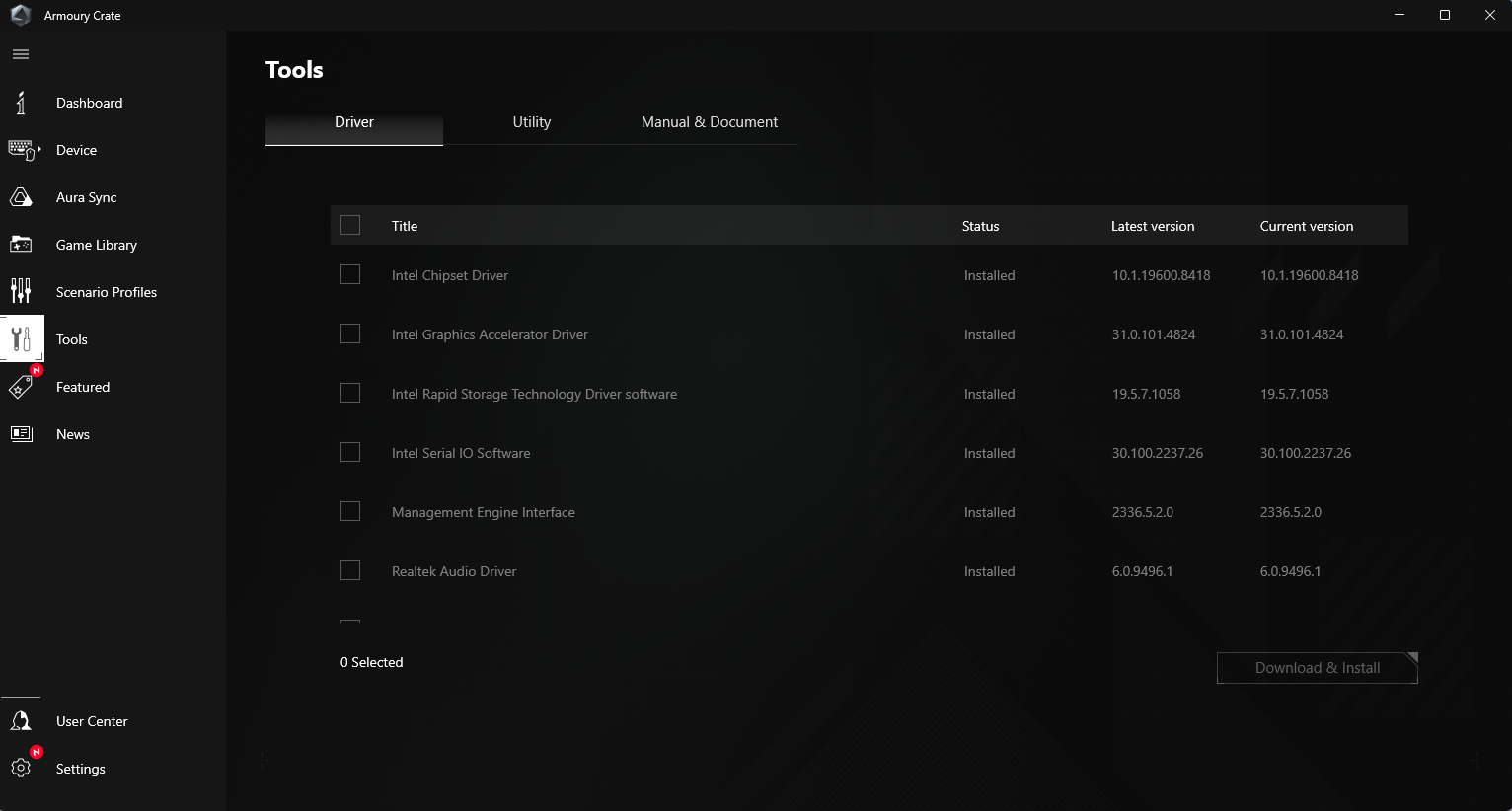
Task: Click the Title column header
Action: [x=405, y=226]
